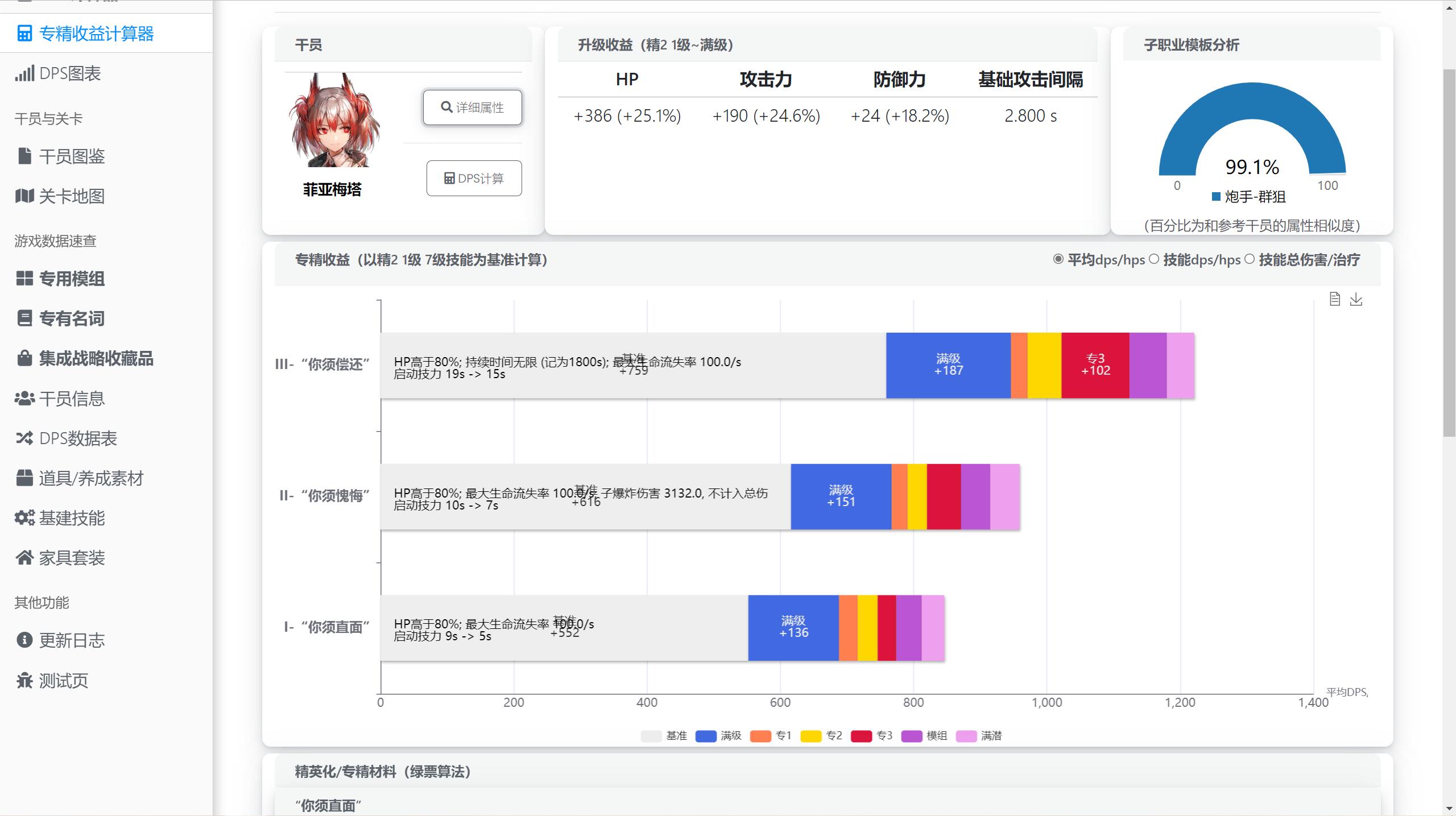Click the file icon beside 干员图鉴
The width and height of the screenshot is (1456, 816).
pyautogui.click(x=24, y=156)
